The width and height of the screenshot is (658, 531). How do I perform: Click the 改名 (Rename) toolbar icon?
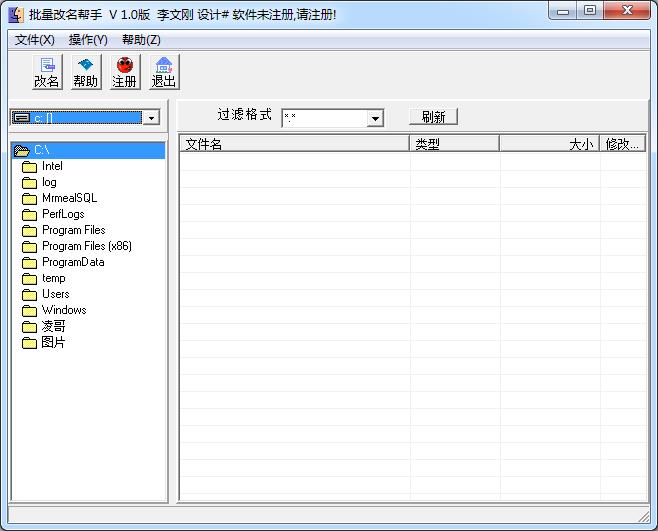[47, 72]
